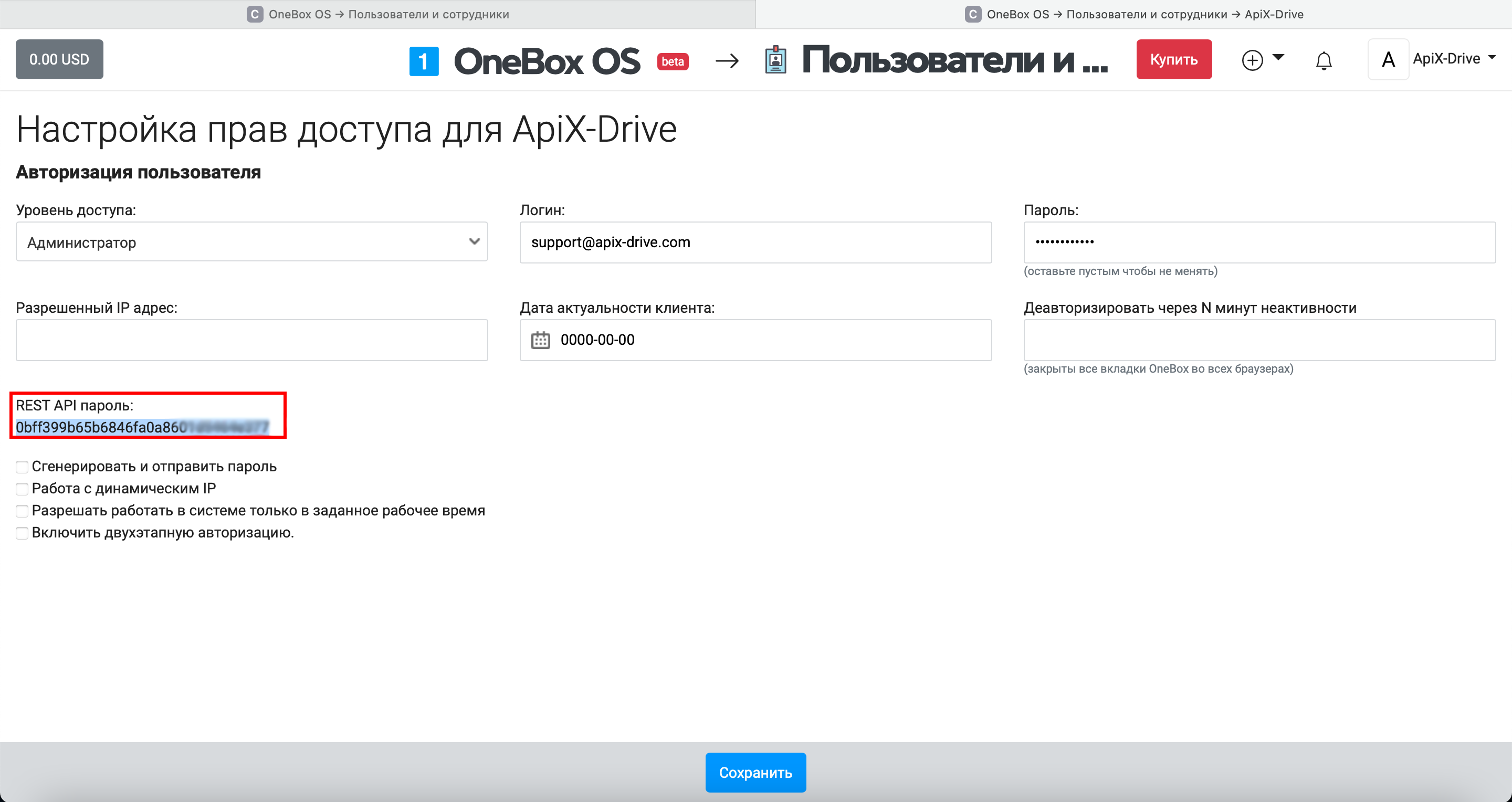Click the Деавторизировать через N минут field
This screenshot has height=802, width=1512.
coord(1259,340)
